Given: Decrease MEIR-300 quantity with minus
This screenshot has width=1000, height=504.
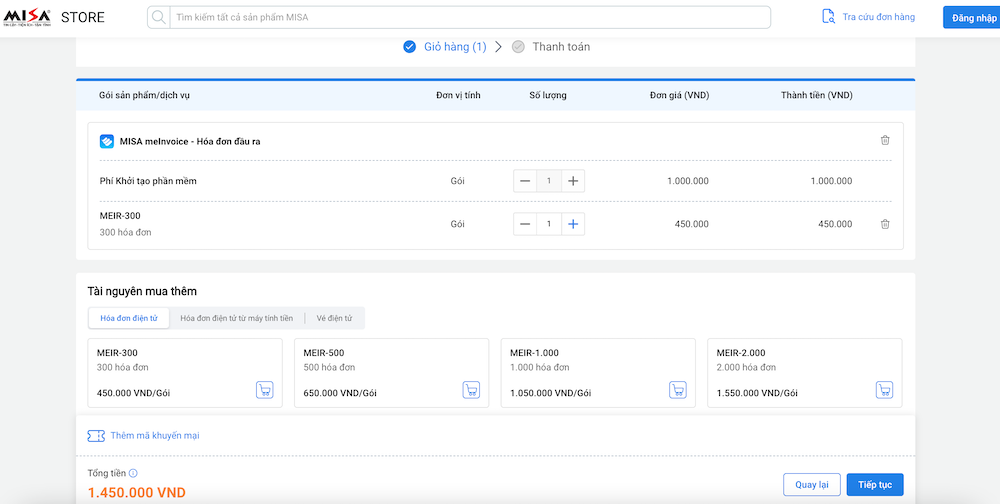Looking at the screenshot, I should [525, 224].
